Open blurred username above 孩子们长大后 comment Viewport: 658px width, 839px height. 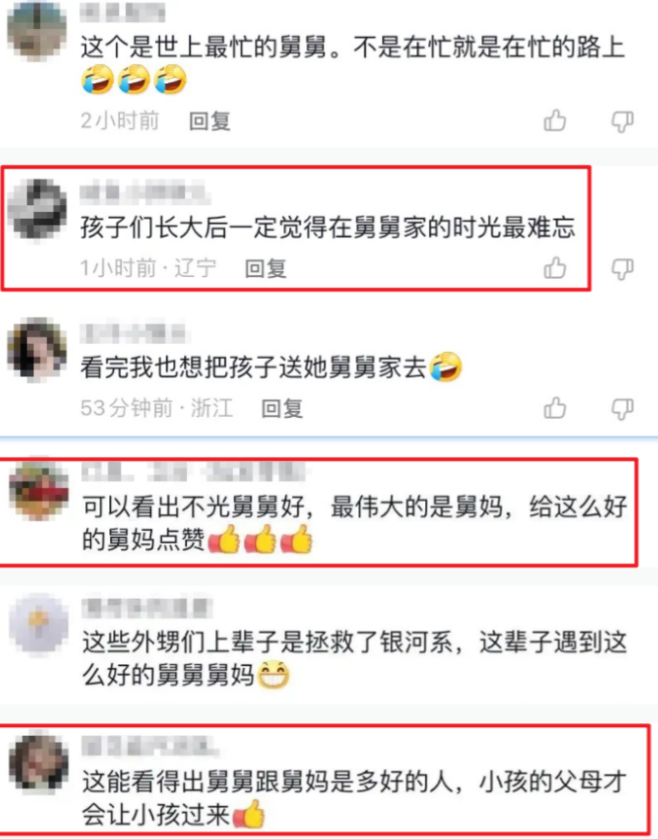[144, 193]
